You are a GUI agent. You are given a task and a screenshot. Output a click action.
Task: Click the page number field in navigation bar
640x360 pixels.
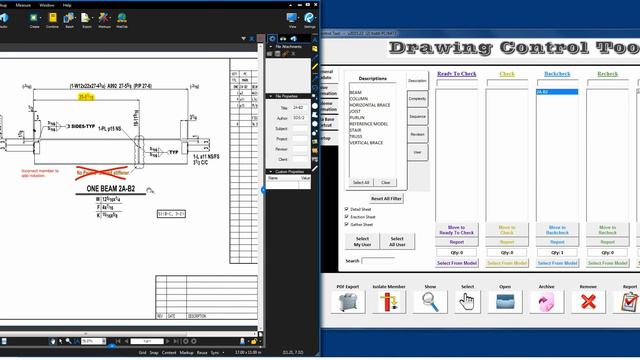coord(147,341)
